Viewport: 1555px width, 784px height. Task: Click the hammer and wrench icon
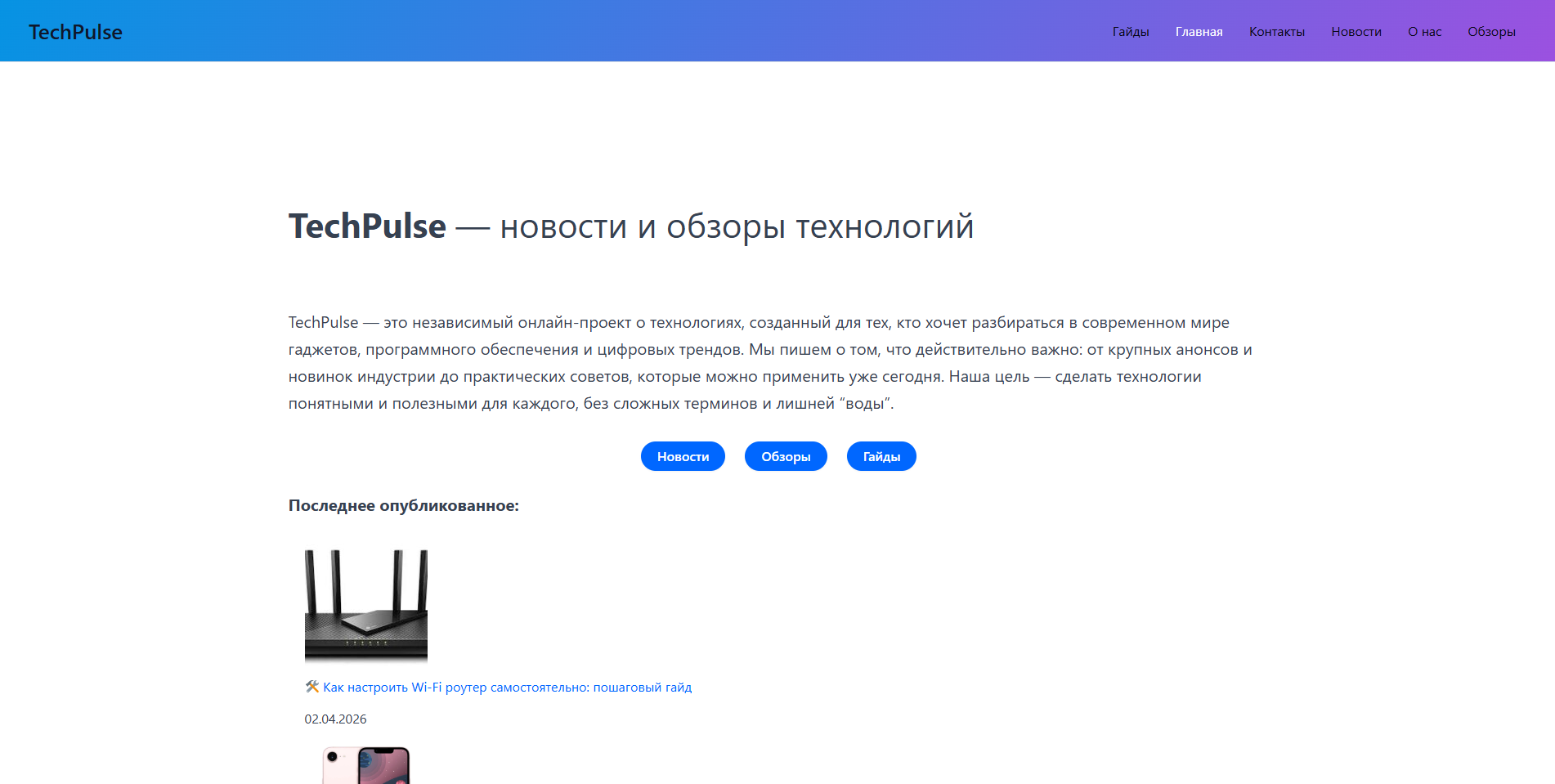point(311,687)
